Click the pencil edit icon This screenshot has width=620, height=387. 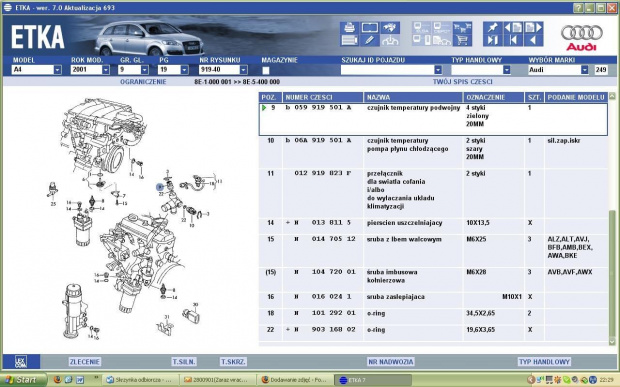(370, 40)
